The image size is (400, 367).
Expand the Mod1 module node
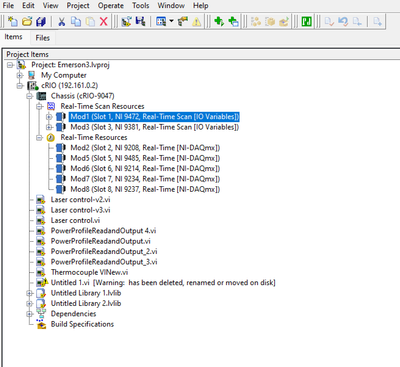[49, 117]
